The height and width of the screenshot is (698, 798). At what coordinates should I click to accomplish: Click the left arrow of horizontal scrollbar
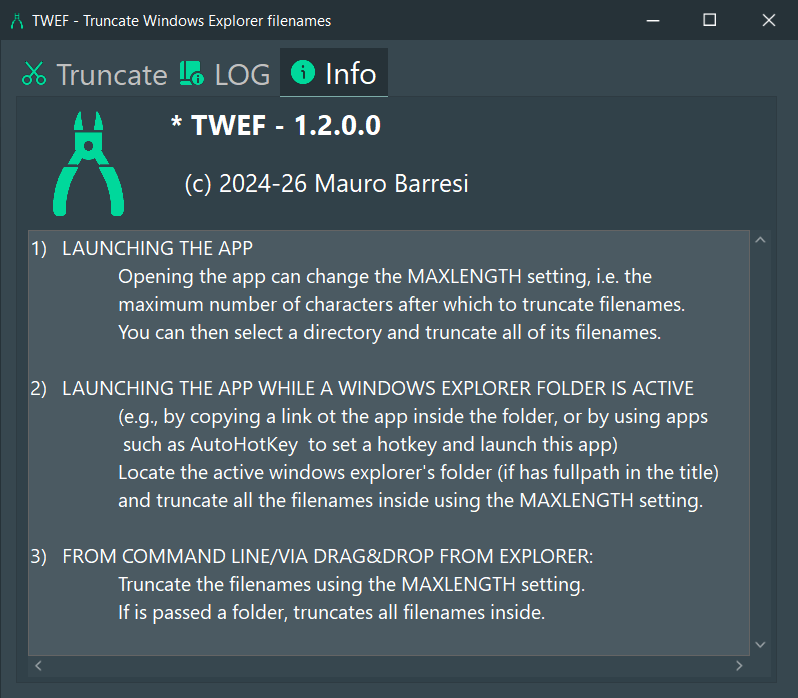click(x=38, y=665)
